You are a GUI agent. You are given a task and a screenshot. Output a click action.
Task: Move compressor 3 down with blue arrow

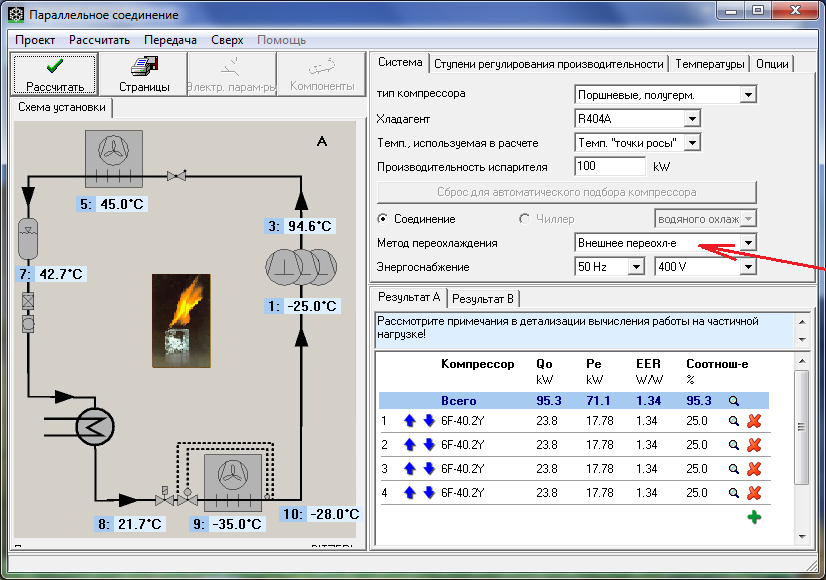[429, 468]
